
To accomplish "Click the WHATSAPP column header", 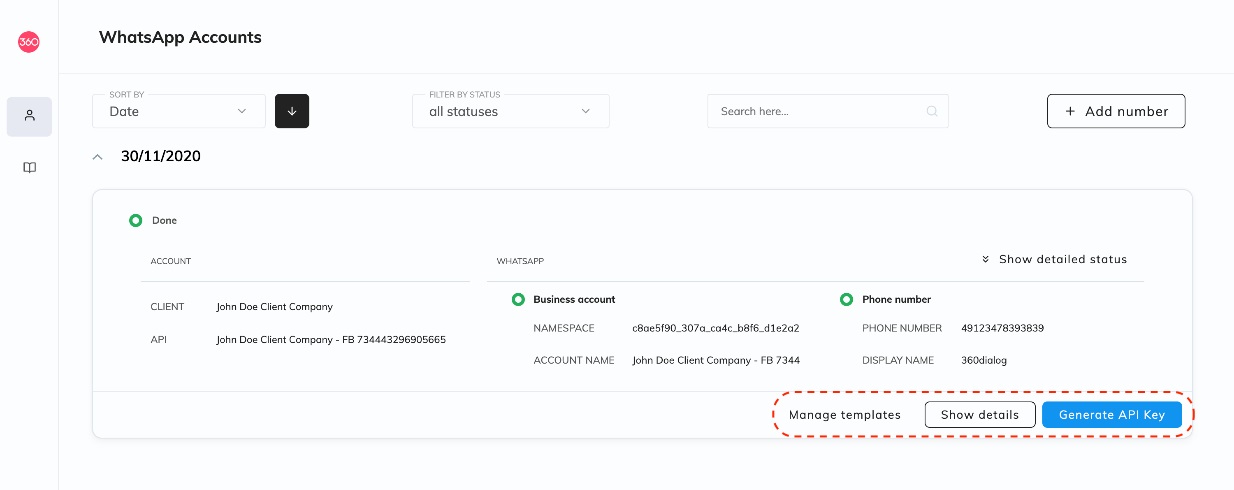I will (x=520, y=261).
